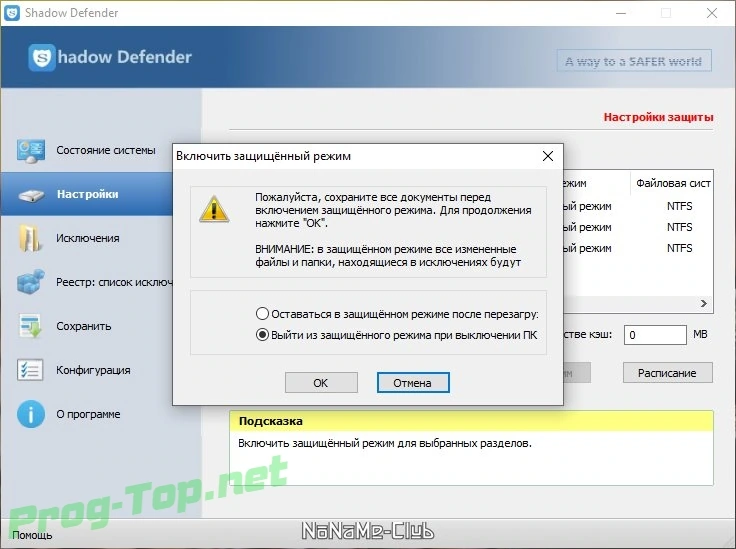736x549 pixels.
Task: Open Реестр: список исключений section
Action: pos(114,282)
